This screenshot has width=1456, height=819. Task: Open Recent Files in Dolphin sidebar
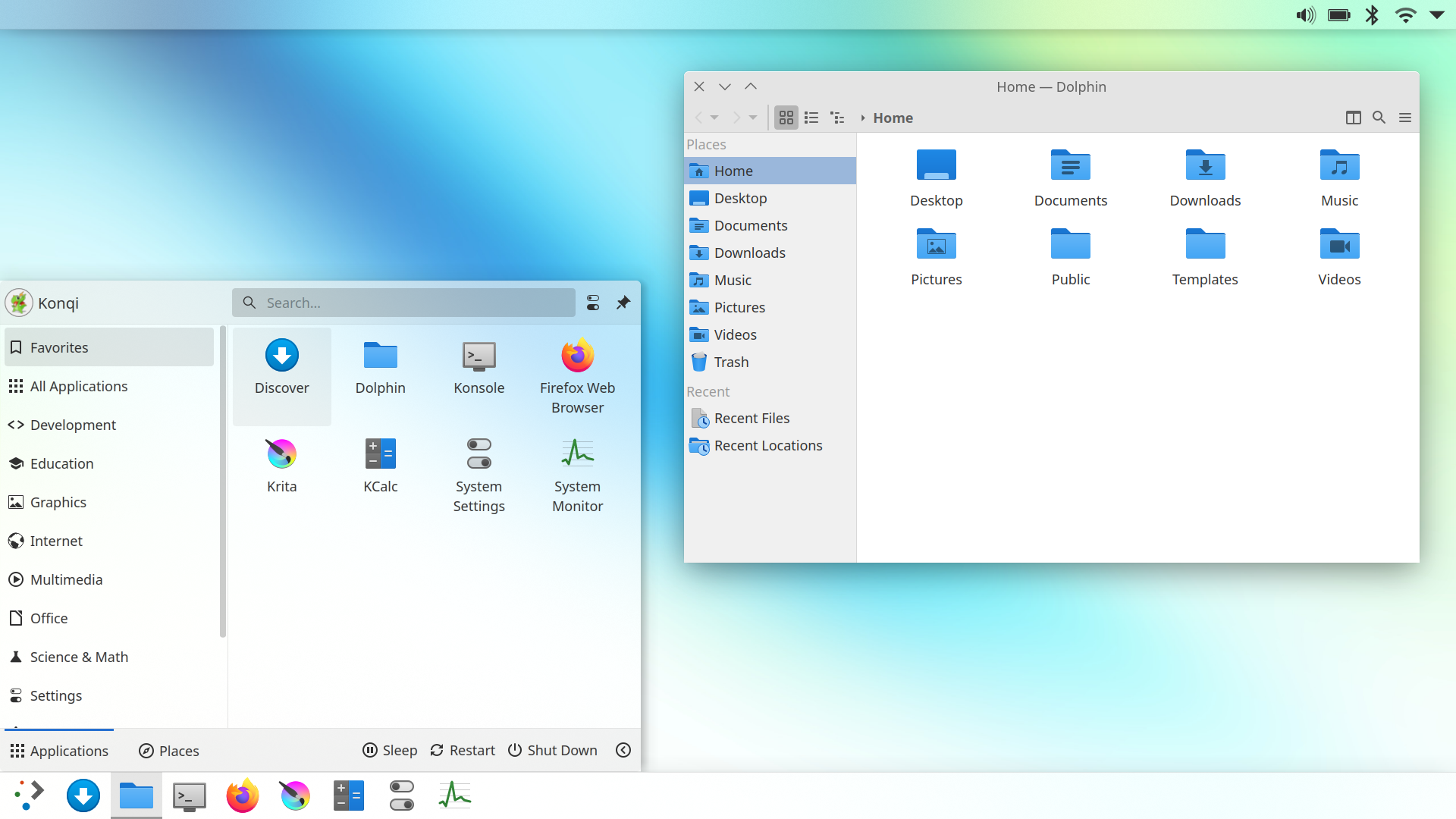[770, 418]
